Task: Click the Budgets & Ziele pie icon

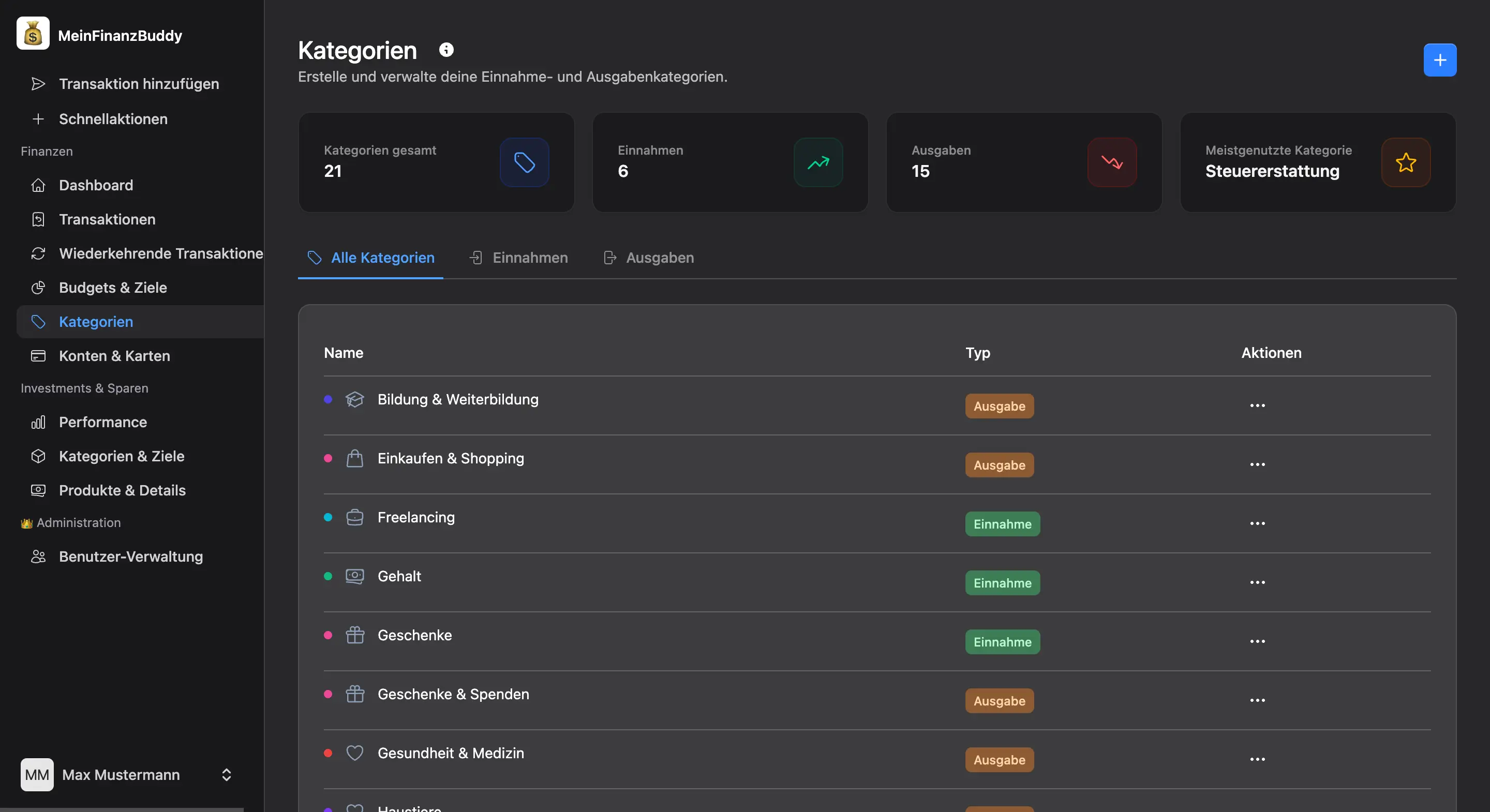Action: (38, 288)
